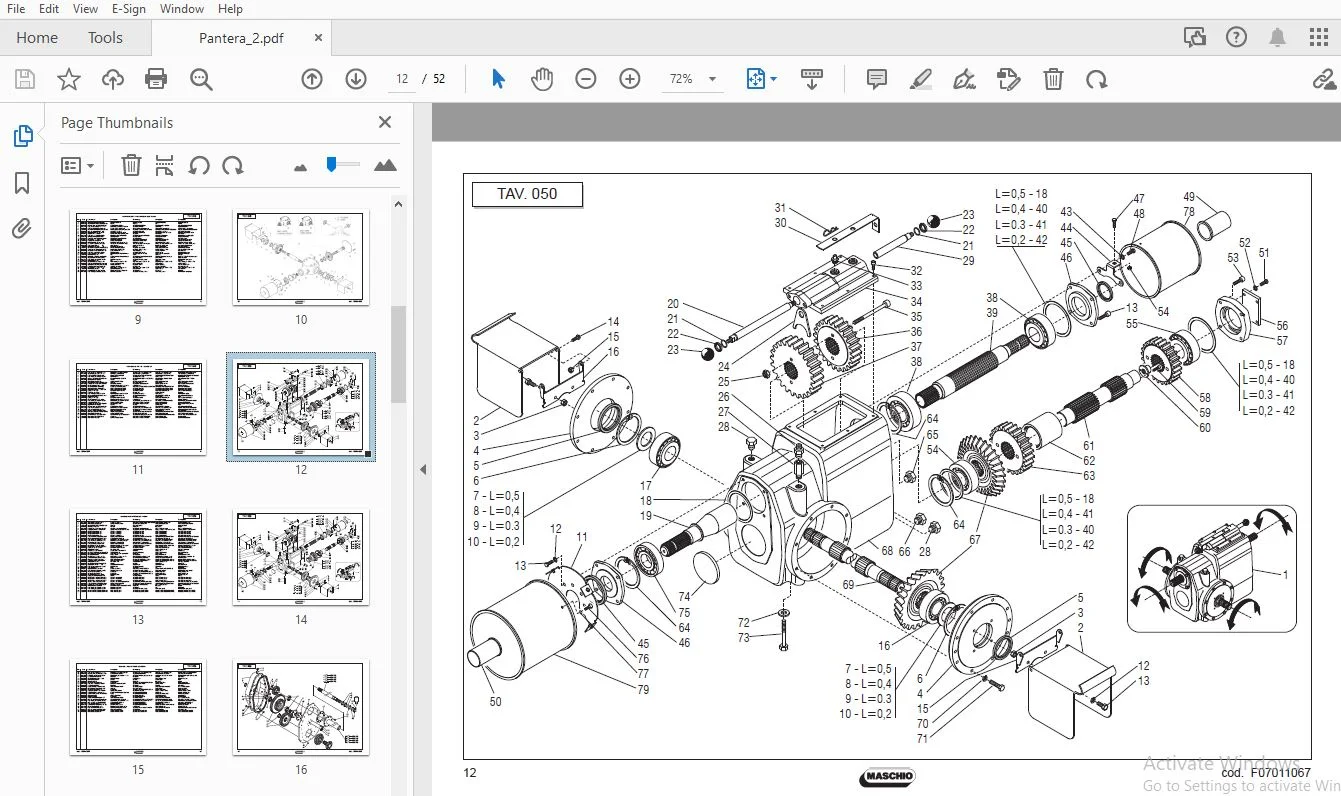This screenshot has width=1341, height=796.
Task: Open Help with the question mark icon
Action: pyautogui.click(x=1236, y=38)
